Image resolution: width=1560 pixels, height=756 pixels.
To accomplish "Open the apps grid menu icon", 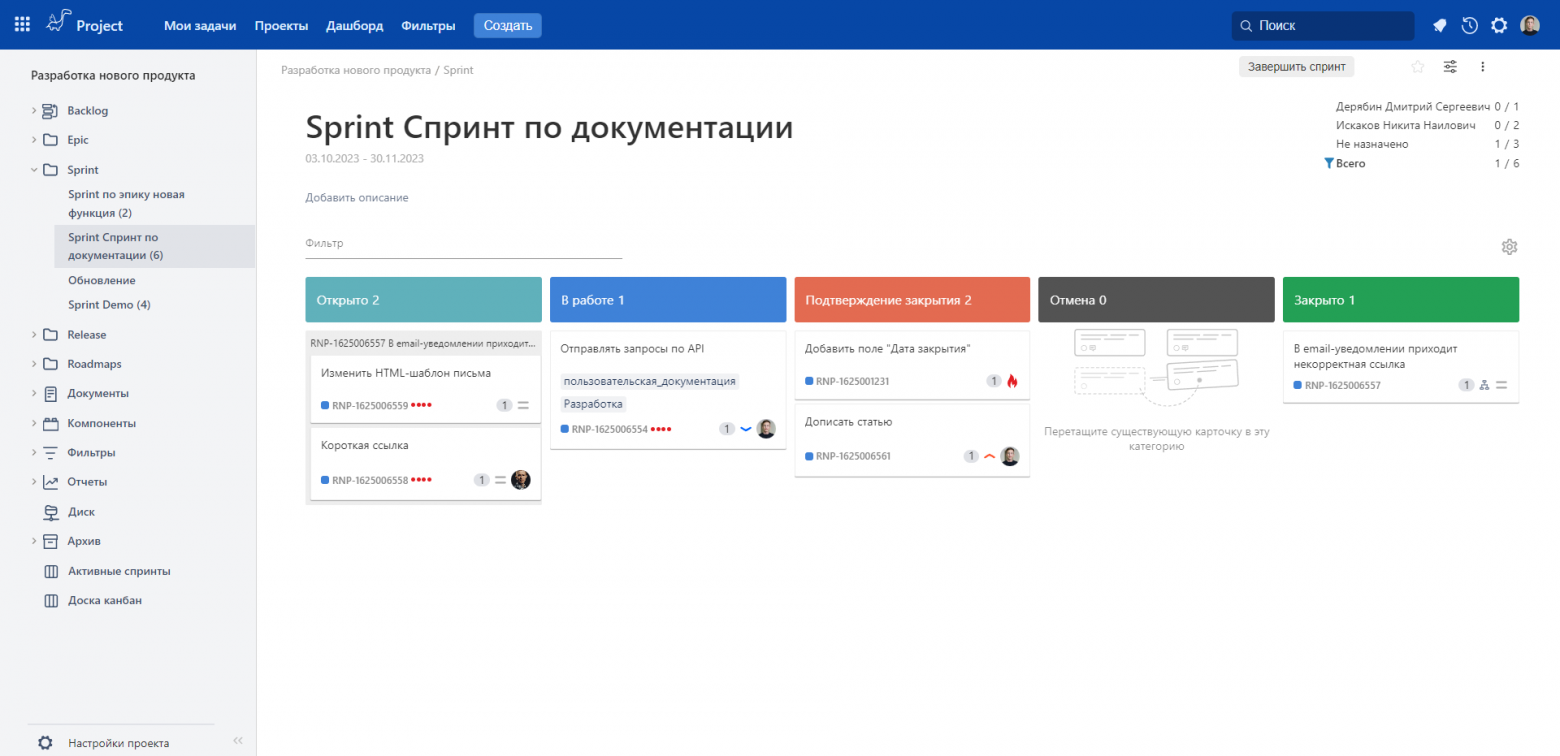I will (22, 25).
